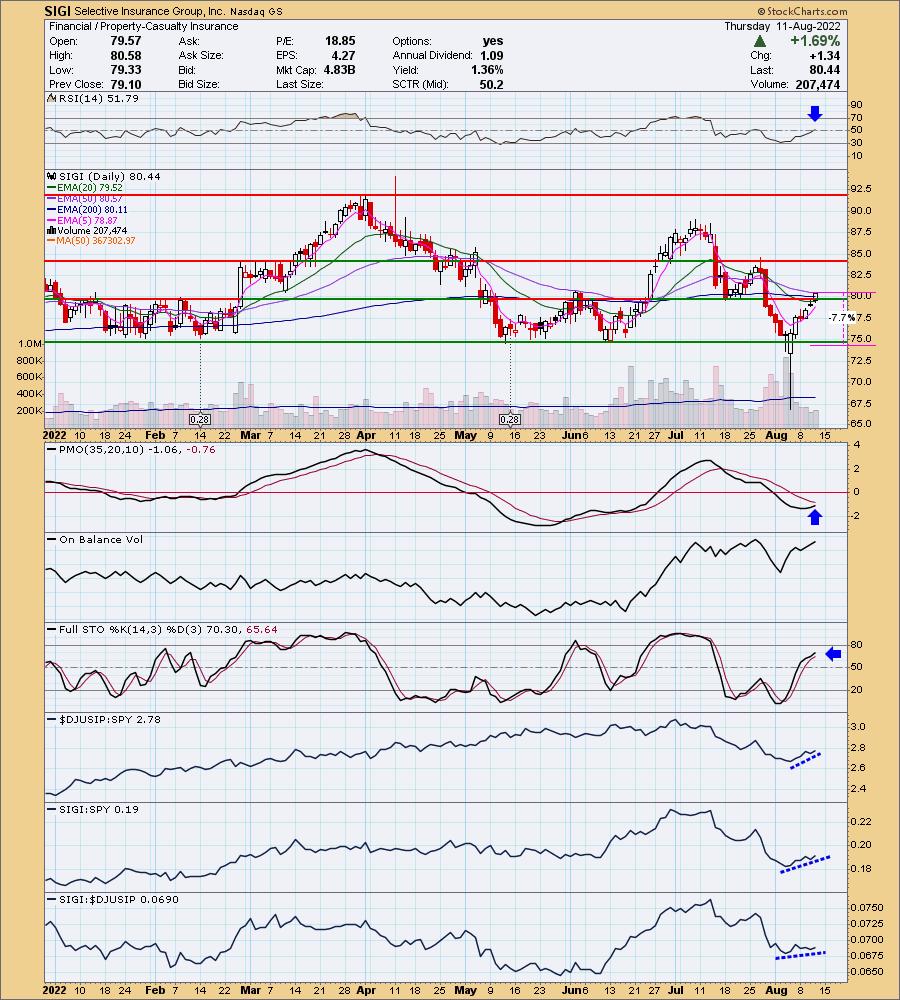Viewport: 900px width, 1000px height.
Task: Click the SIGI (Daily) 80.44 chart label
Action: 109,177
